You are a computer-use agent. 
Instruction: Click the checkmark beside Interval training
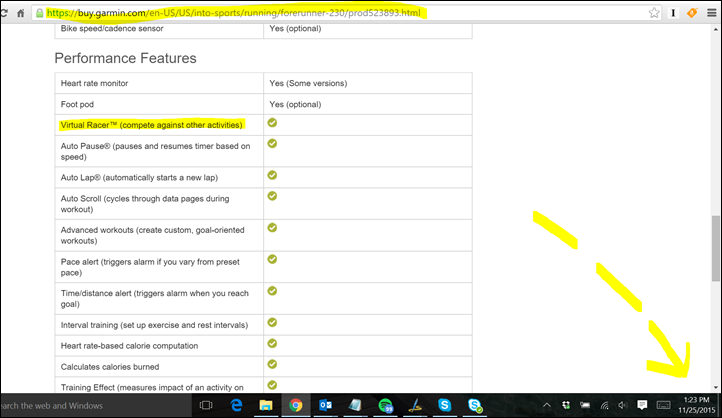click(x=272, y=322)
